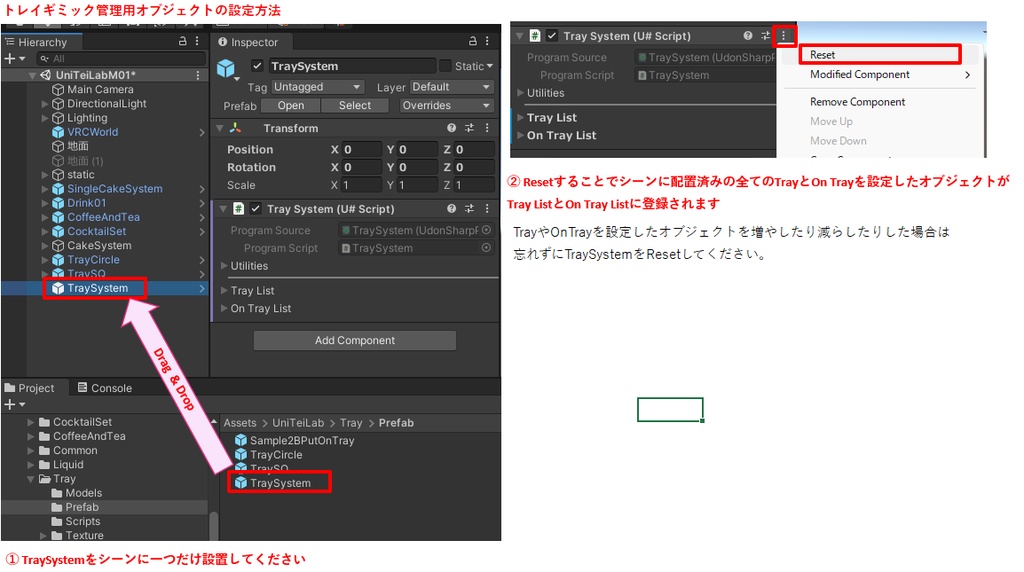Click the Hierarchy panel lock icon

click(x=183, y=41)
